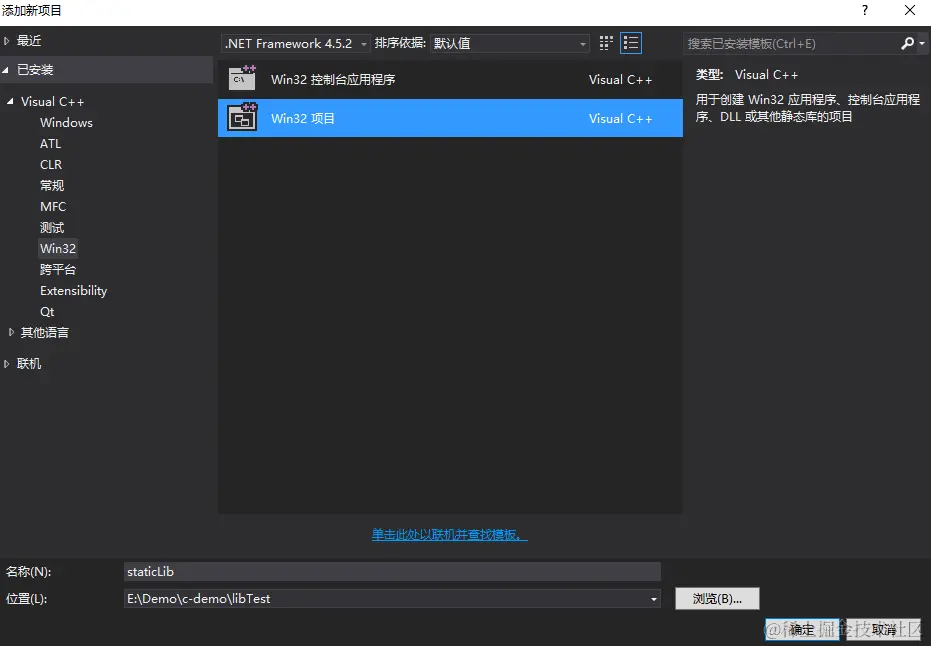Confirm with the 确定 button
Screen dimensions: 931x646
point(802,629)
